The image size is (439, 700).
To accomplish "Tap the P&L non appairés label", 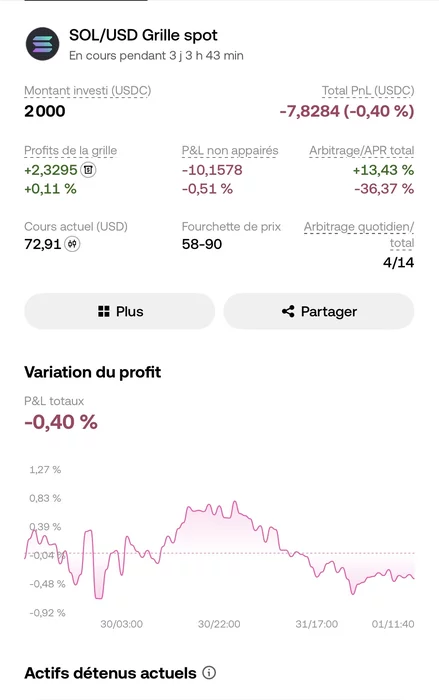I will click(230, 150).
